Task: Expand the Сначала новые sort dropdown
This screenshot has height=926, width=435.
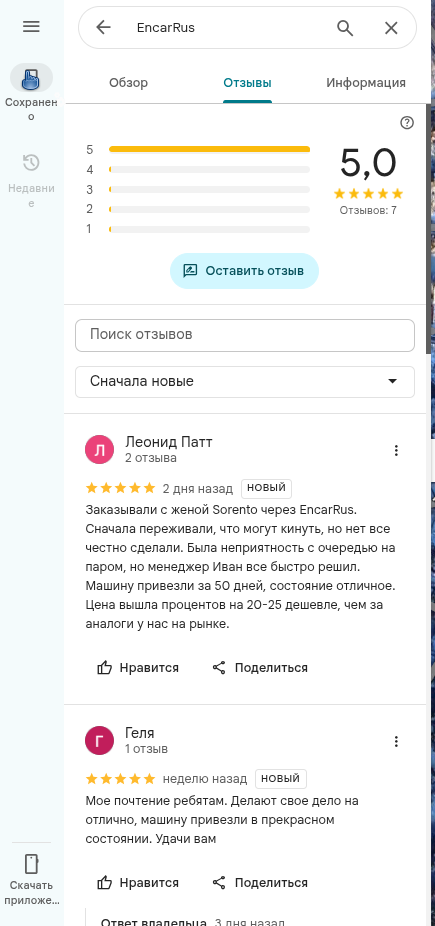Action: 245,382
